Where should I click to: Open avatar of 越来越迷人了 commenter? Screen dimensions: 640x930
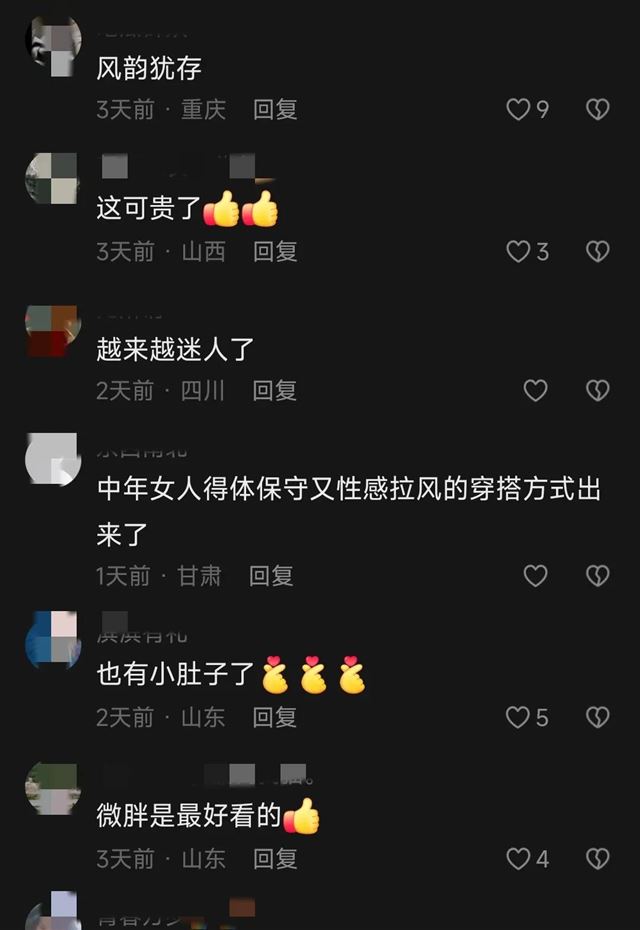pos(53,330)
